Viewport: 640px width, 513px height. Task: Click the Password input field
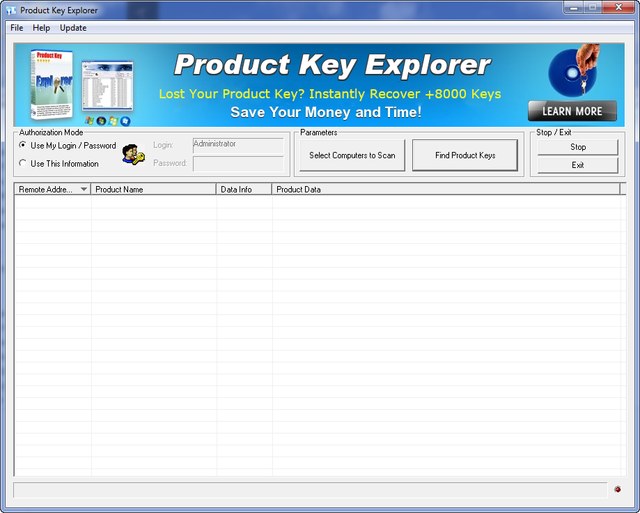(238, 164)
